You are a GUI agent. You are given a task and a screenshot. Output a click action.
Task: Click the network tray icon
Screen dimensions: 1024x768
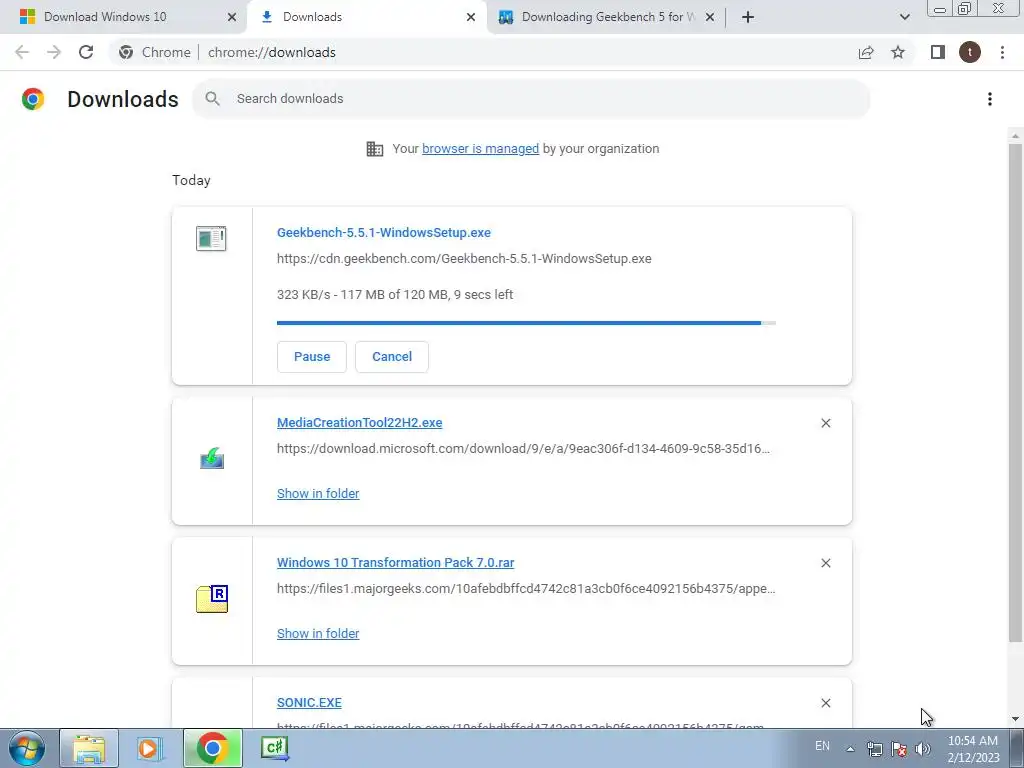pyautogui.click(x=874, y=748)
